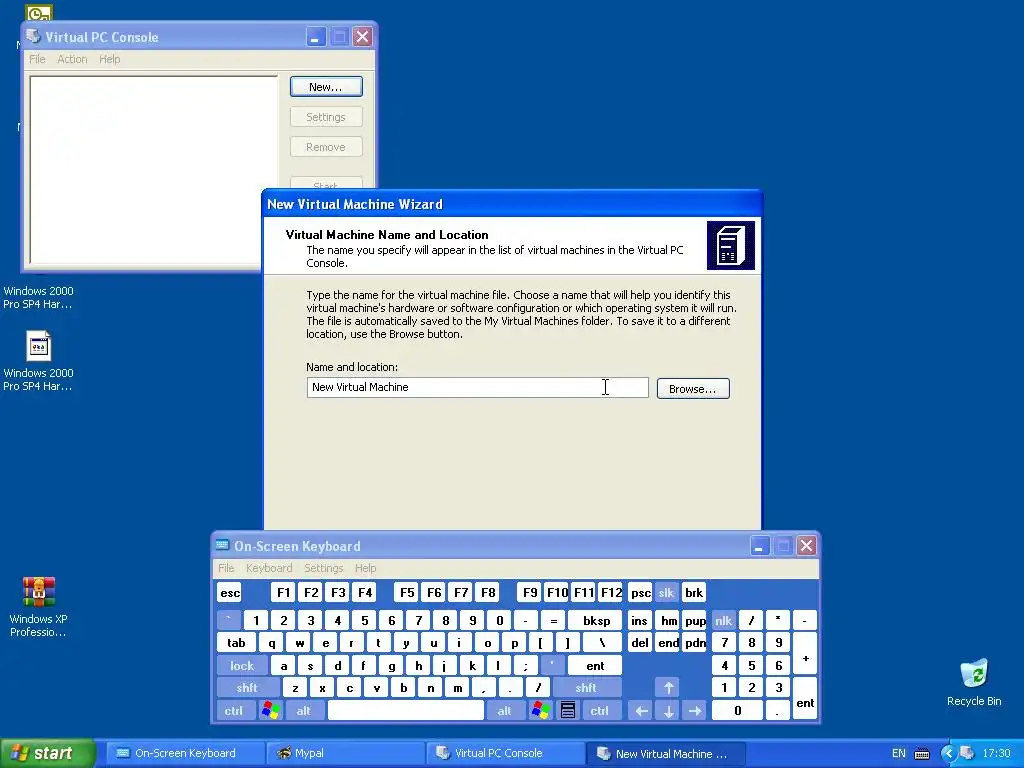Click the pdn key
The height and width of the screenshot is (768, 1024).
tap(695, 643)
